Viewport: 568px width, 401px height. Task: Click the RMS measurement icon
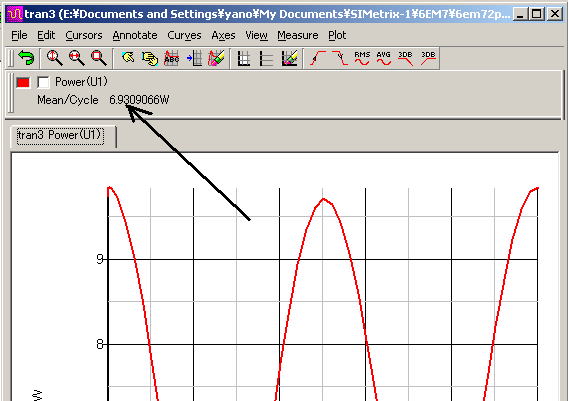(x=362, y=58)
